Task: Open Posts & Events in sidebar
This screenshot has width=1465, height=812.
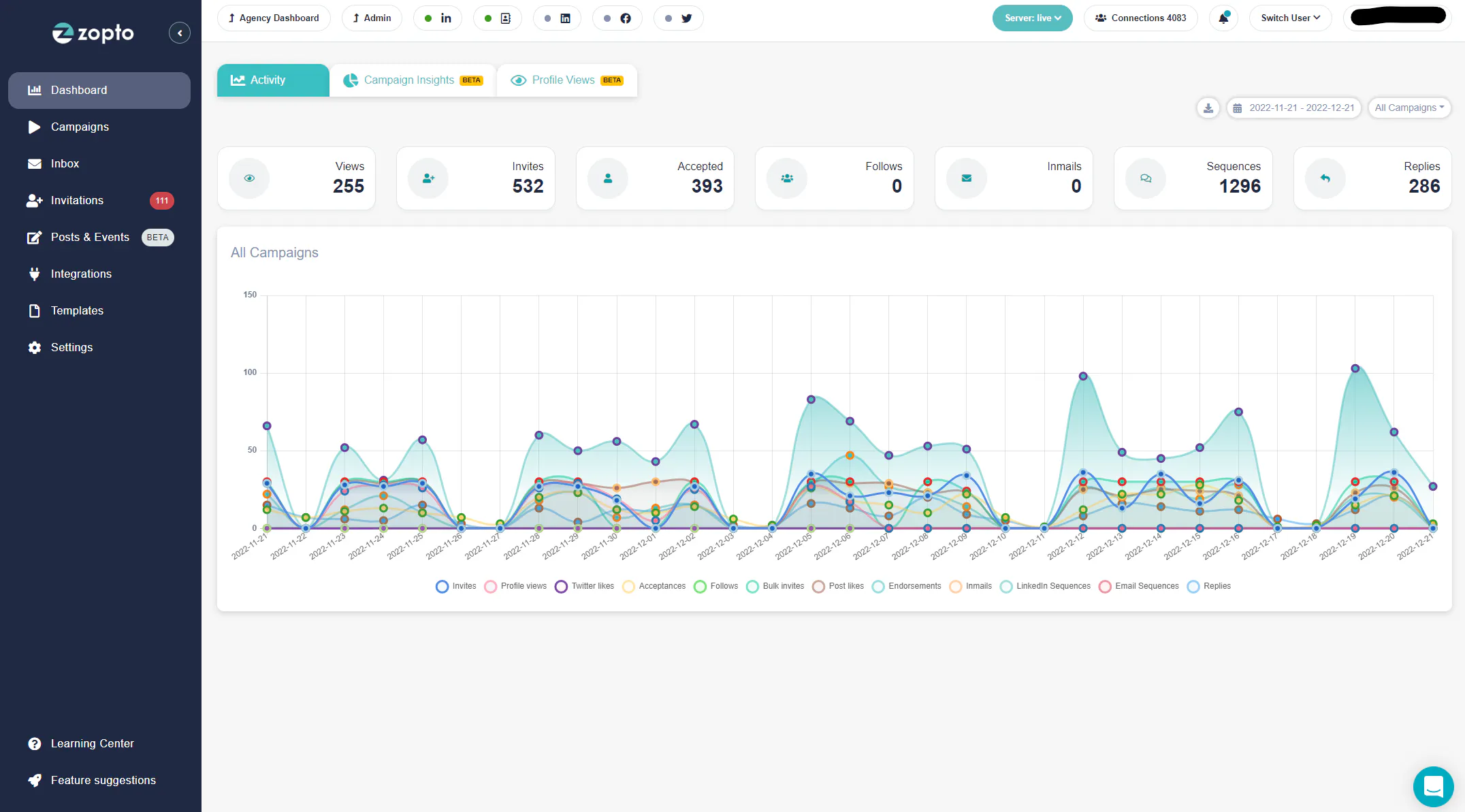Action: pos(99,238)
